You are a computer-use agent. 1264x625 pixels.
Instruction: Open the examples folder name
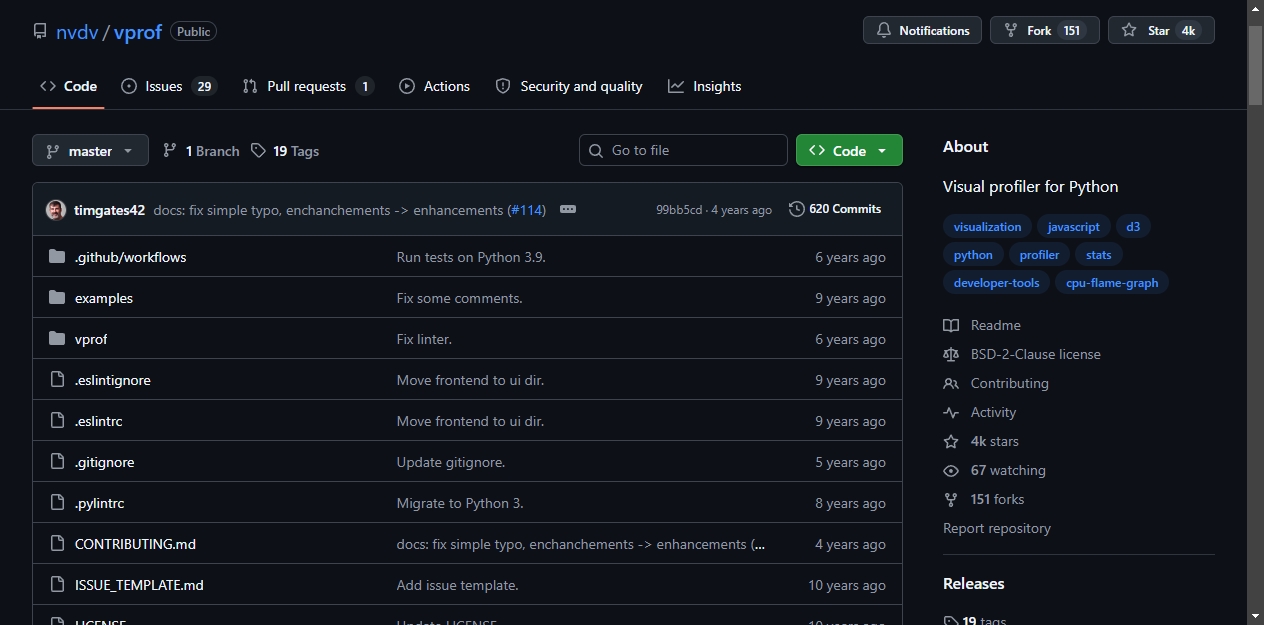pyautogui.click(x=104, y=298)
